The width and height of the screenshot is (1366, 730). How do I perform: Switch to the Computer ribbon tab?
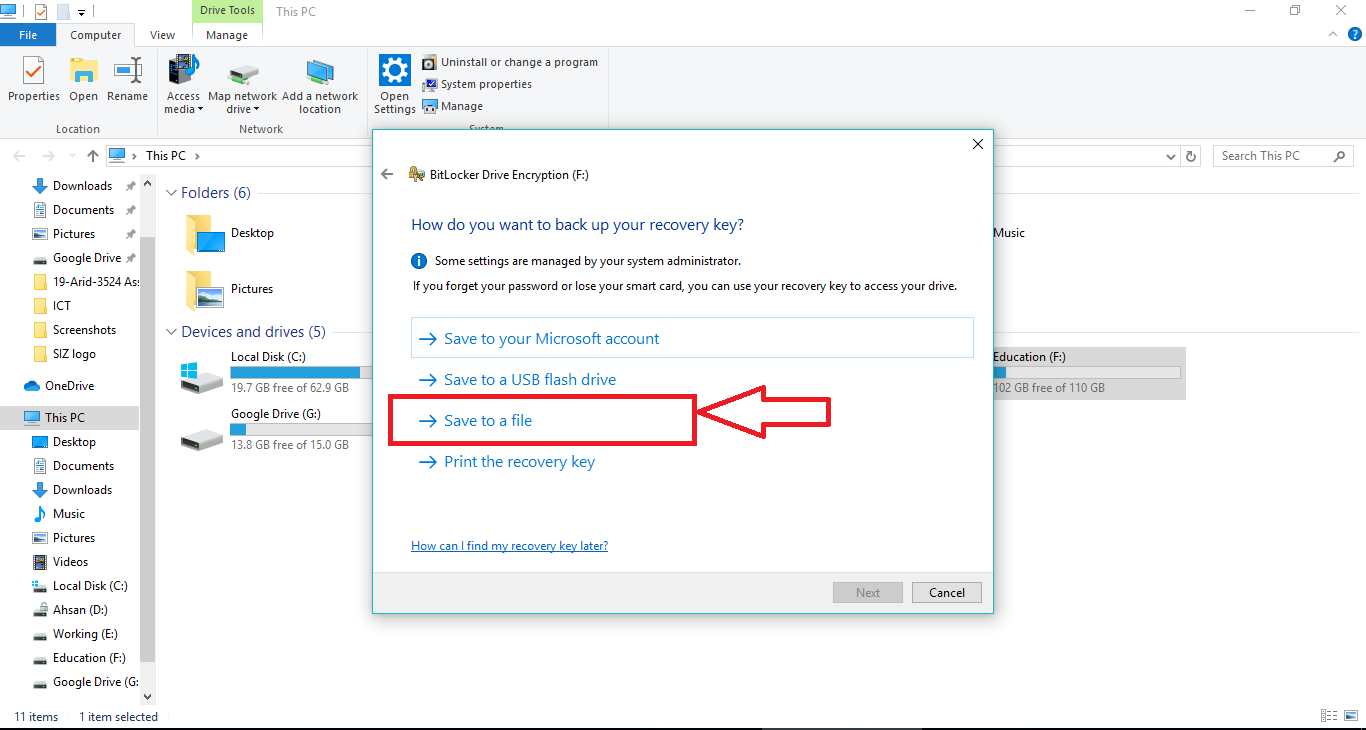96,35
